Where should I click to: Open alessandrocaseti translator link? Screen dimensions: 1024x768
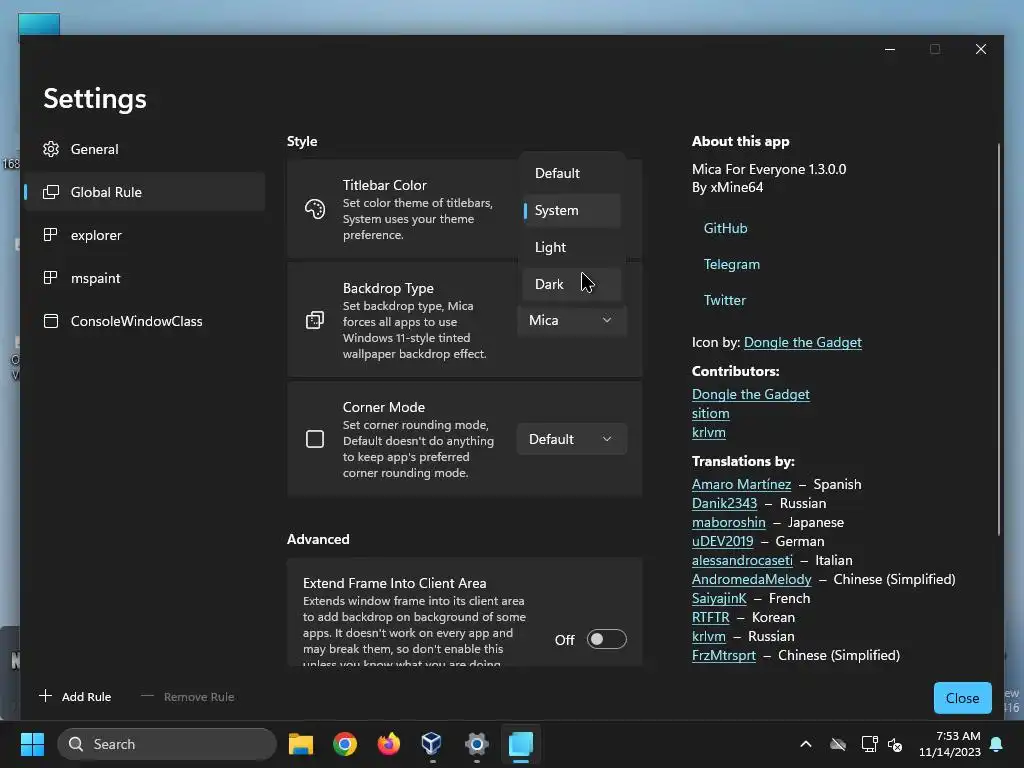(x=742, y=560)
